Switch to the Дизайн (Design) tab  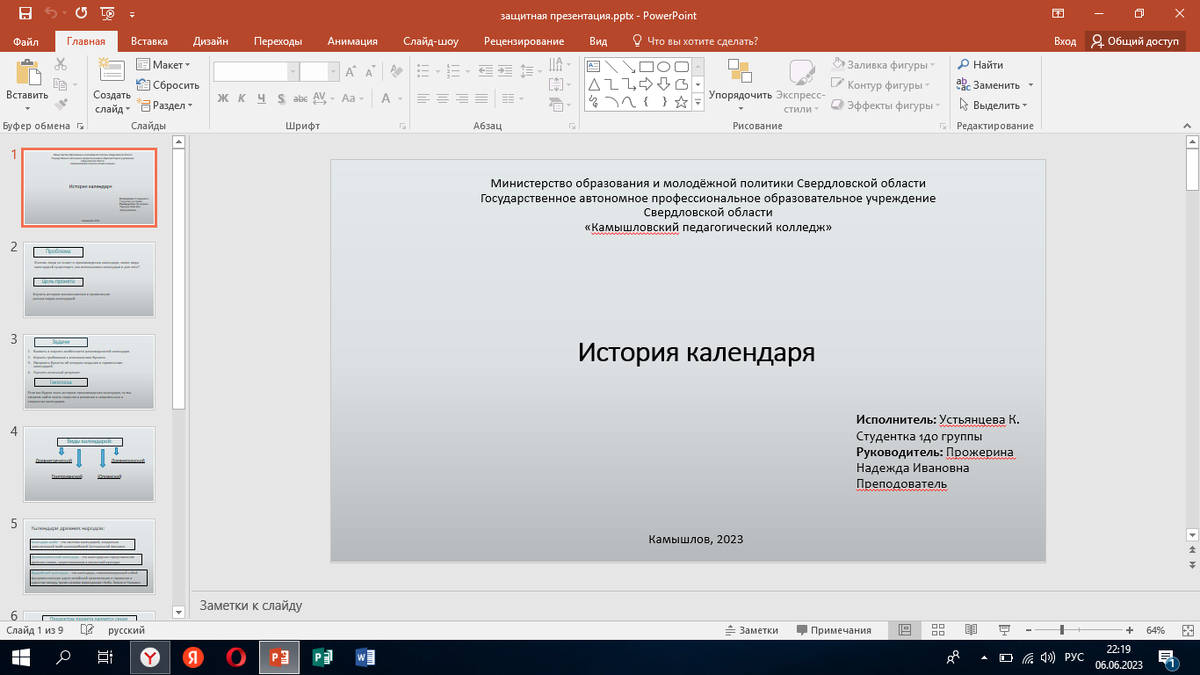point(211,41)
